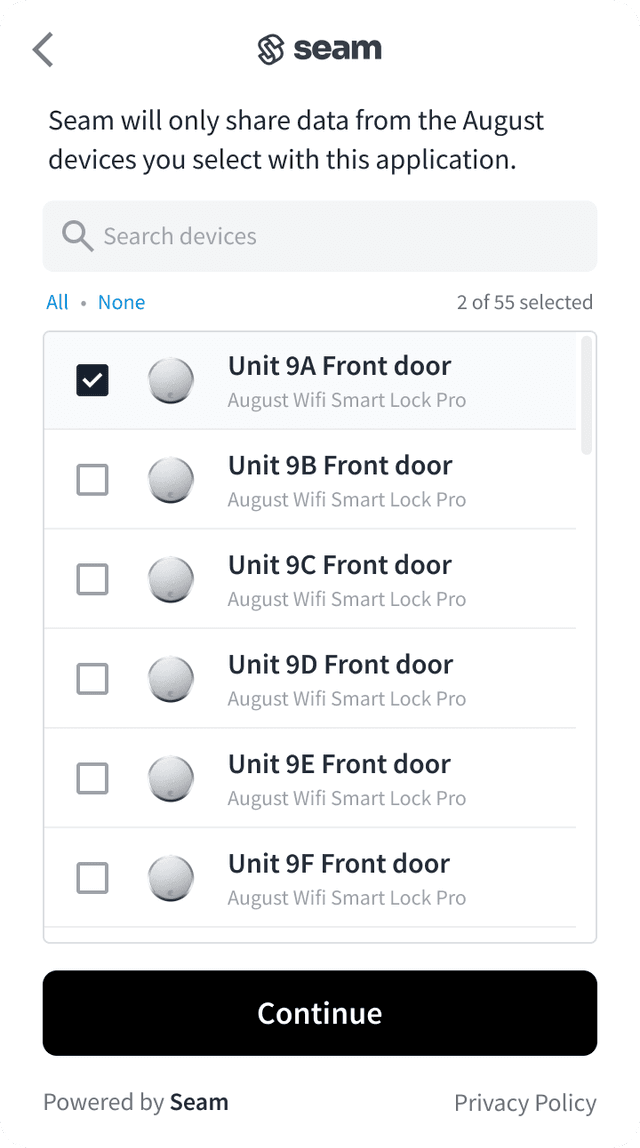Select All devices link
This screenshot has width=640, height=1148.
pos(57,302)
